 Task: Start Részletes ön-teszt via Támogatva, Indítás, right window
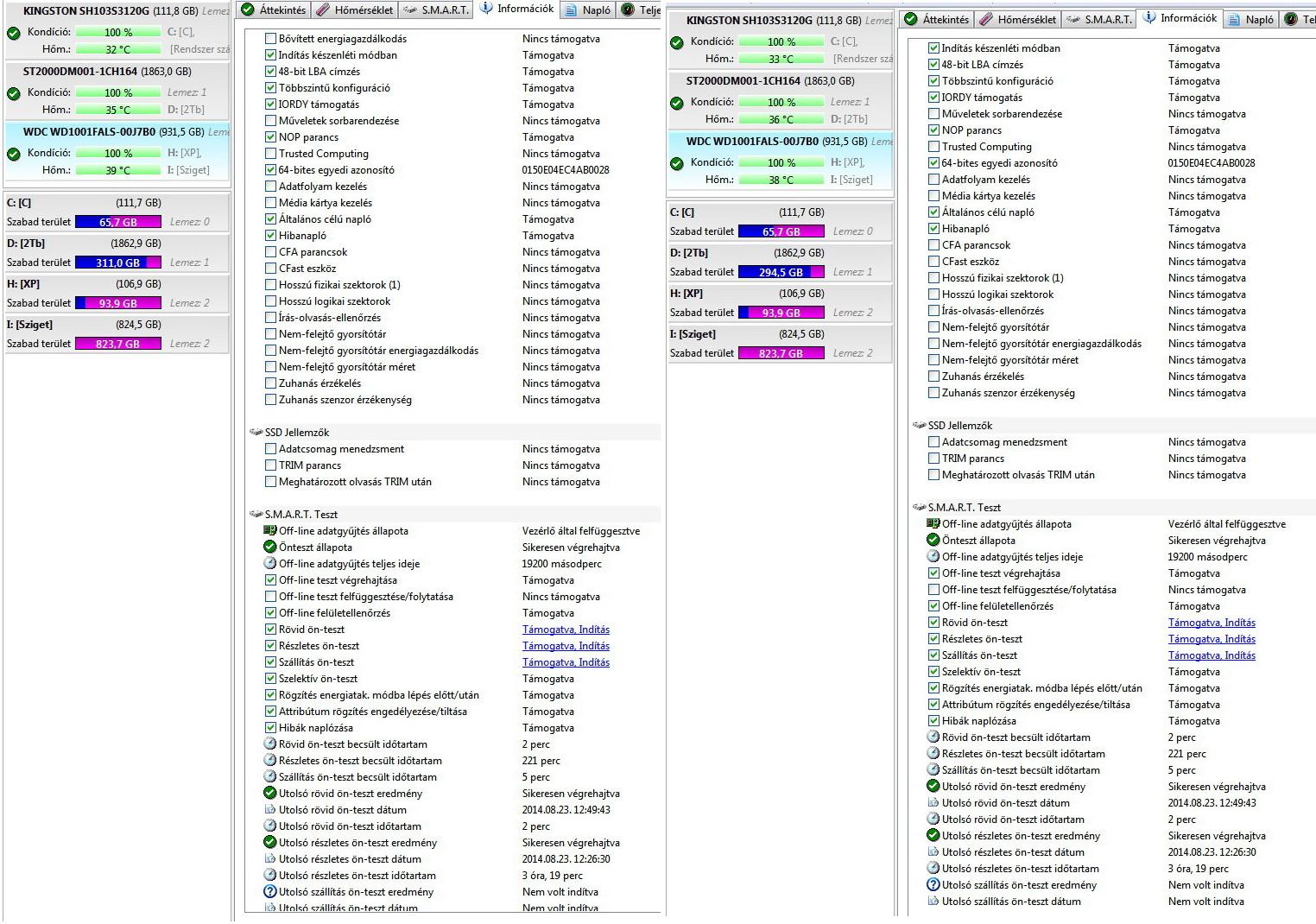1212,639
